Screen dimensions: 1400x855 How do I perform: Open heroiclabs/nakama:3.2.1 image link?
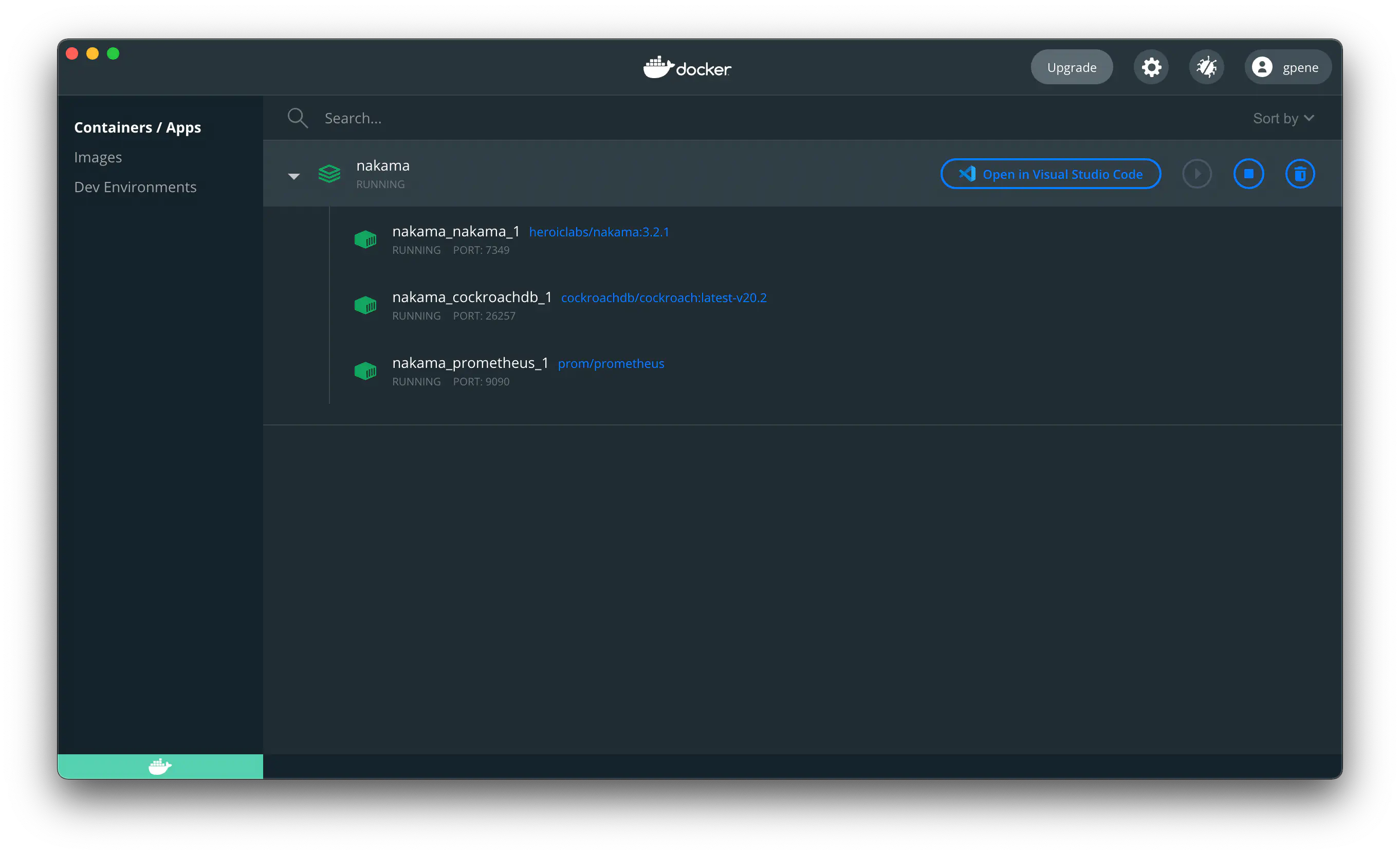pyautogui.click(x=599, y=232)
